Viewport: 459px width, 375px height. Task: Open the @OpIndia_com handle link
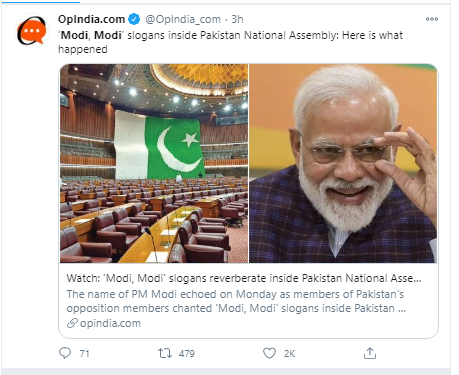point(183,19)
